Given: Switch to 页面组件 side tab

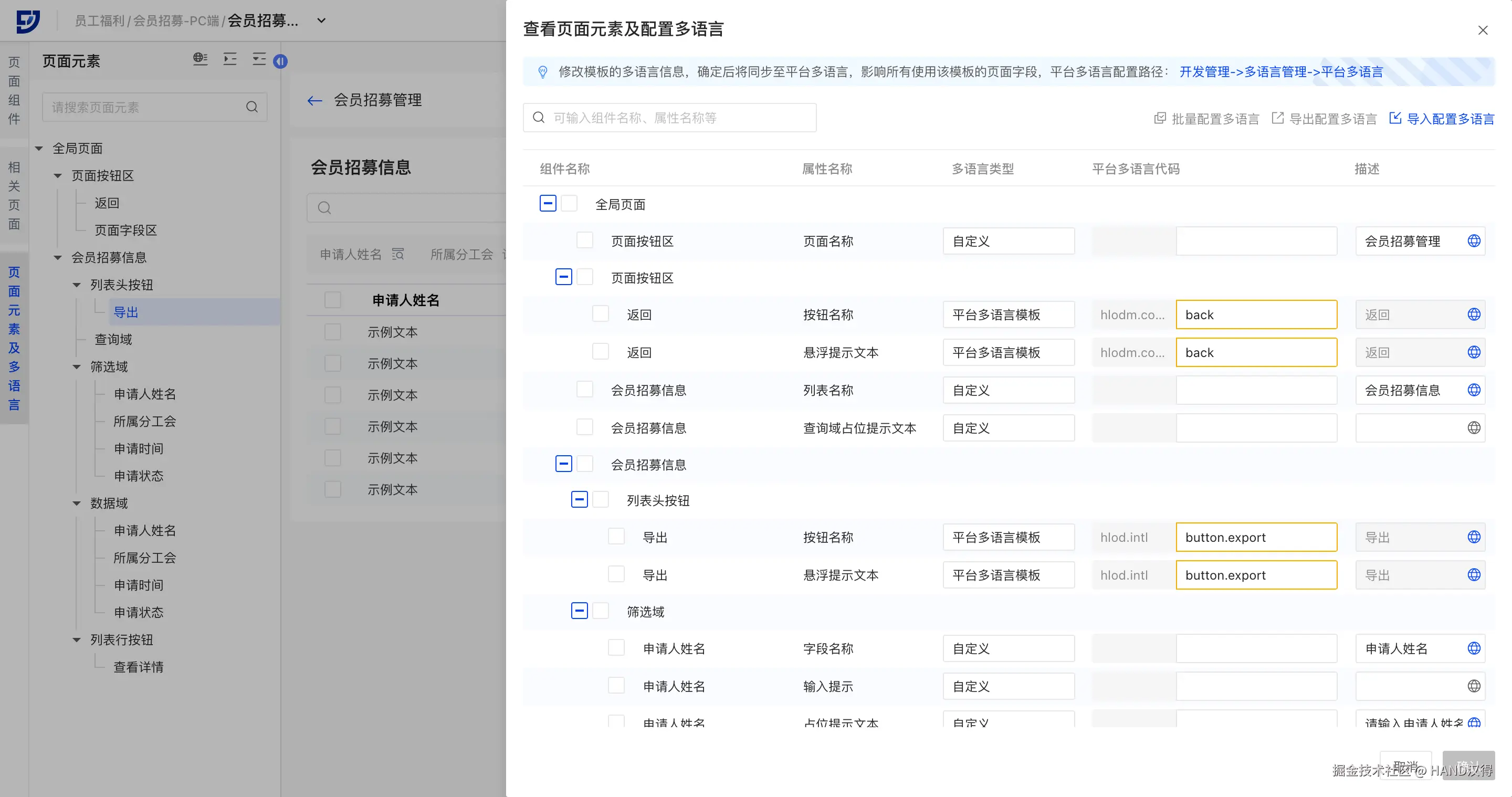Looking at the screenshot, I should 14,90.
